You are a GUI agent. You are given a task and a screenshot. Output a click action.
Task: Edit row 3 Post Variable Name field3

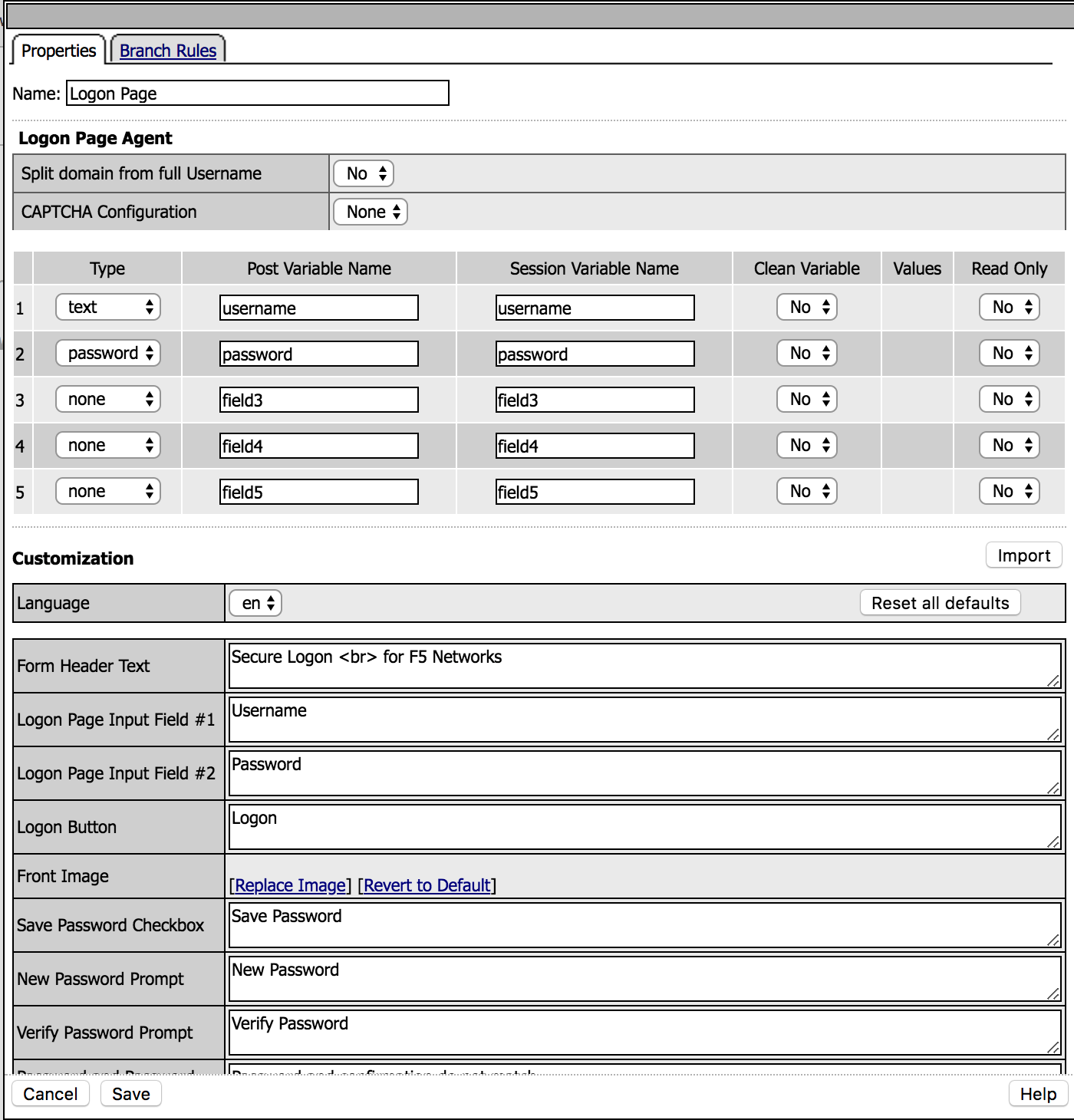[x=319, y=400]
